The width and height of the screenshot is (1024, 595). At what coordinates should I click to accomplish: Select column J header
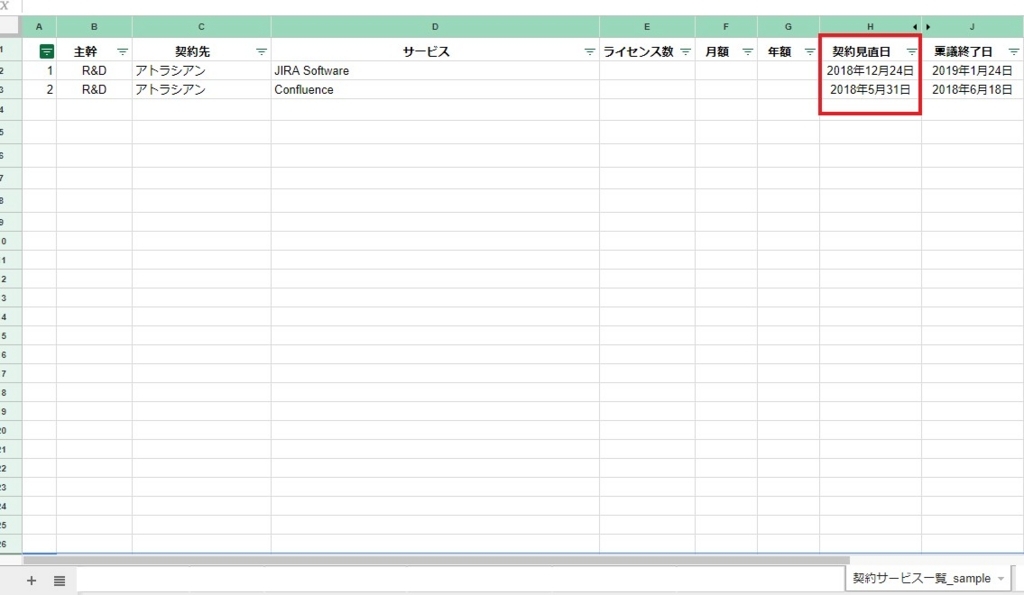[972, 27]
